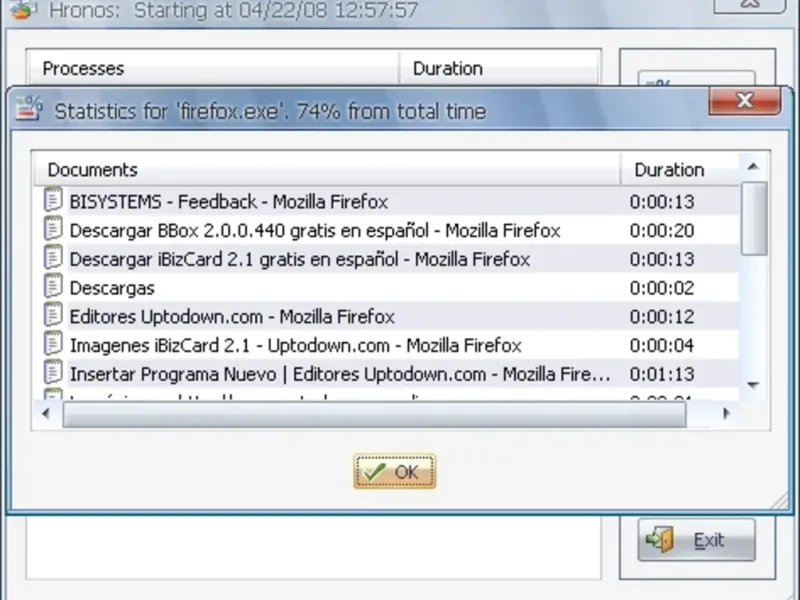The width and height of the screenshot is (800, 600).
Task: Click duration 0:00:04 for Imagenes iBizCard
Action: [662, 345]
